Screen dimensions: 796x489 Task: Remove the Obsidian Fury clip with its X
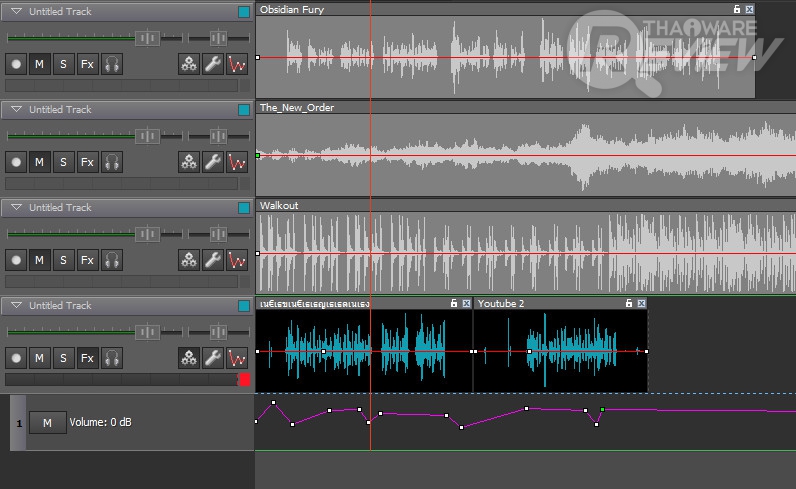pyautogui.click(x=749, y=9)
